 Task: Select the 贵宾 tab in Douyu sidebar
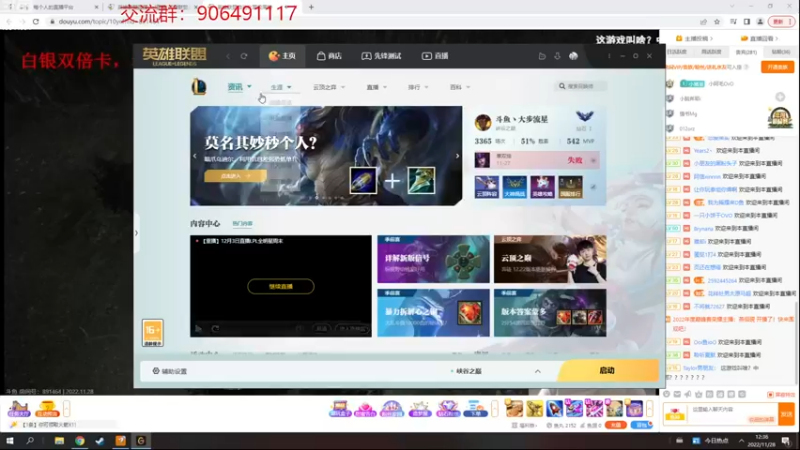pyautogui.click(x=746, y=52)
